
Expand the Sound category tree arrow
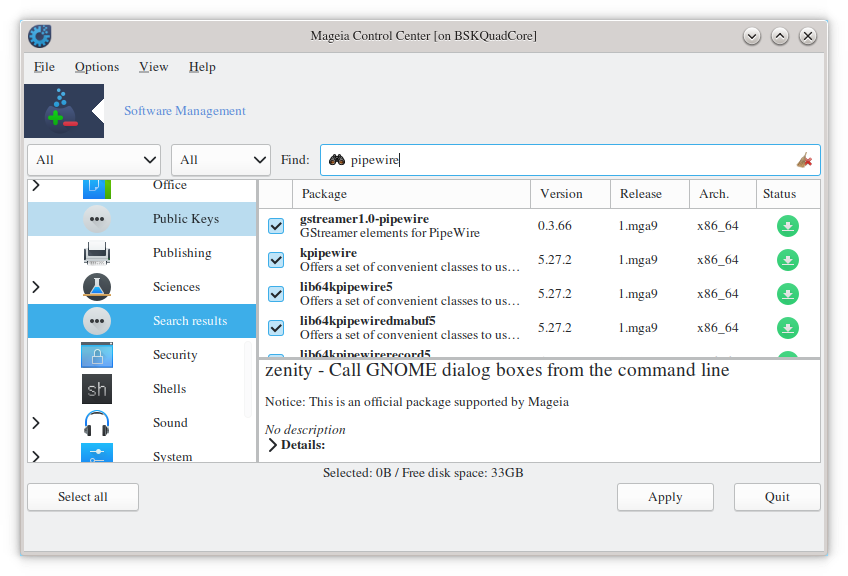[36, 423]
